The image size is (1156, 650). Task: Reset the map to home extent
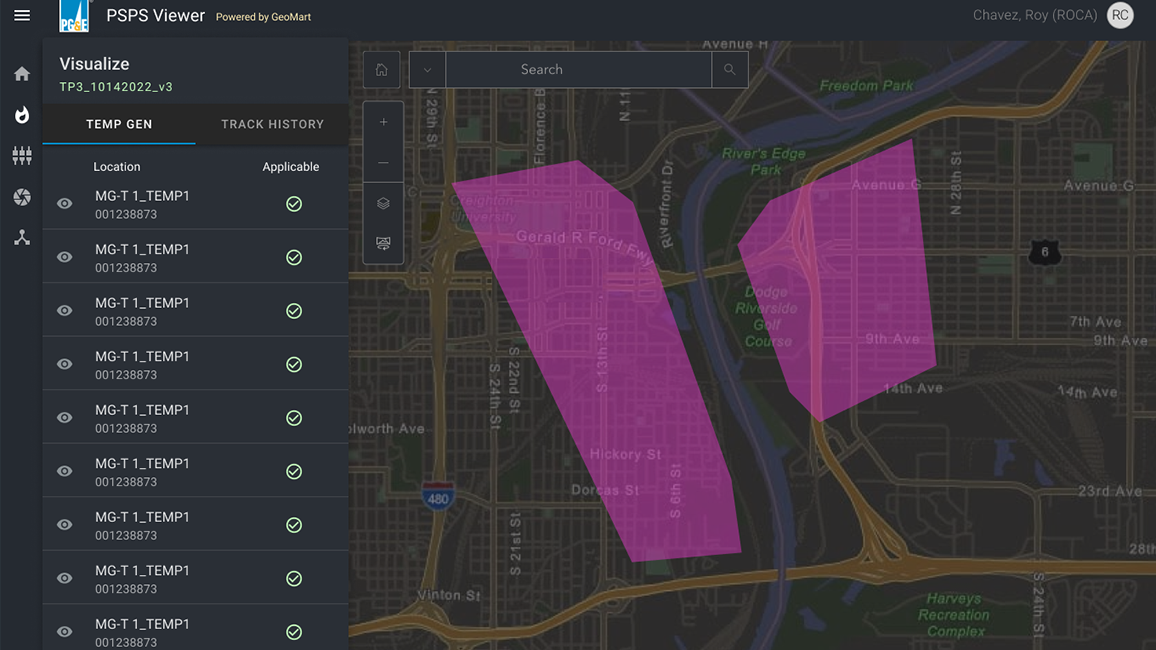(x=381, y=70)
